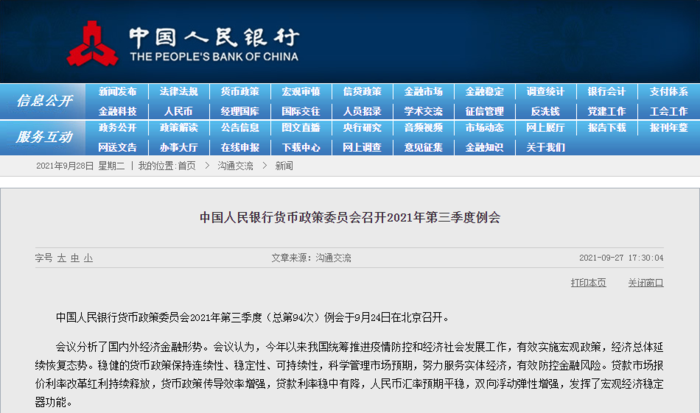The image size is (700, 413).
Task: Click 沟通交流 breadcrumb link
Action: [235, 166]
